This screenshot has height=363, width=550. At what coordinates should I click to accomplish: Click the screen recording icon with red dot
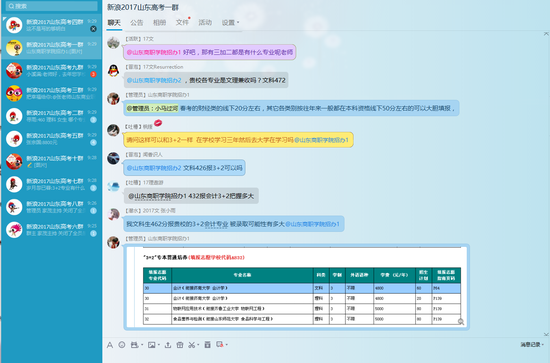220,344
